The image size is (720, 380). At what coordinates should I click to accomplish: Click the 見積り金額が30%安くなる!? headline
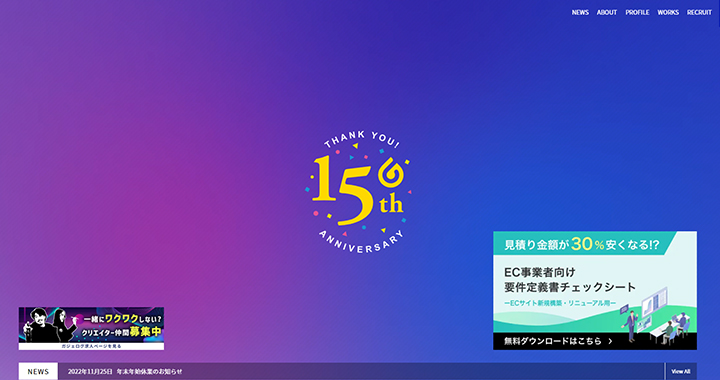[x=582, y=245]
